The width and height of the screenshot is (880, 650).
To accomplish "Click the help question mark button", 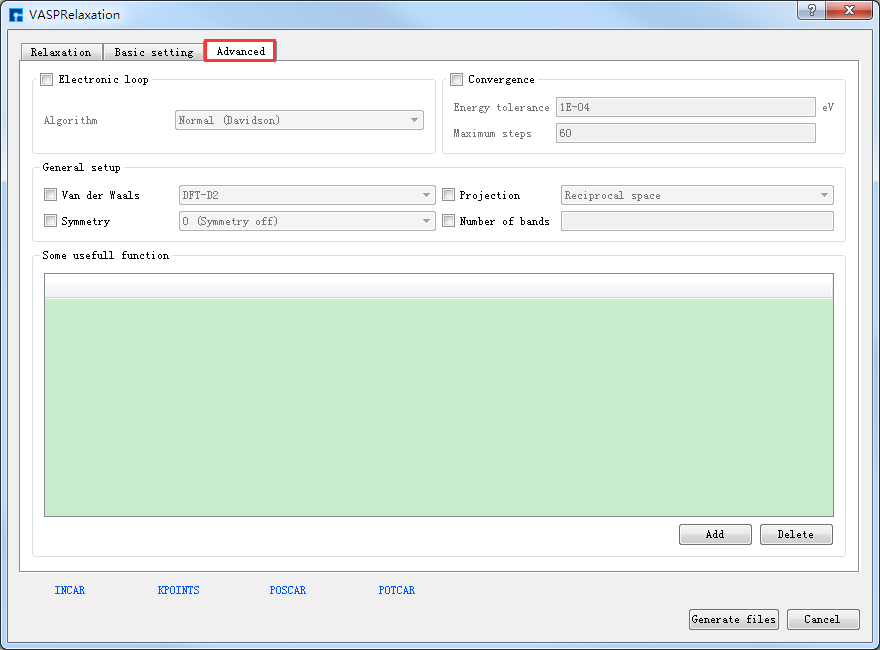I will coord(812,10).
